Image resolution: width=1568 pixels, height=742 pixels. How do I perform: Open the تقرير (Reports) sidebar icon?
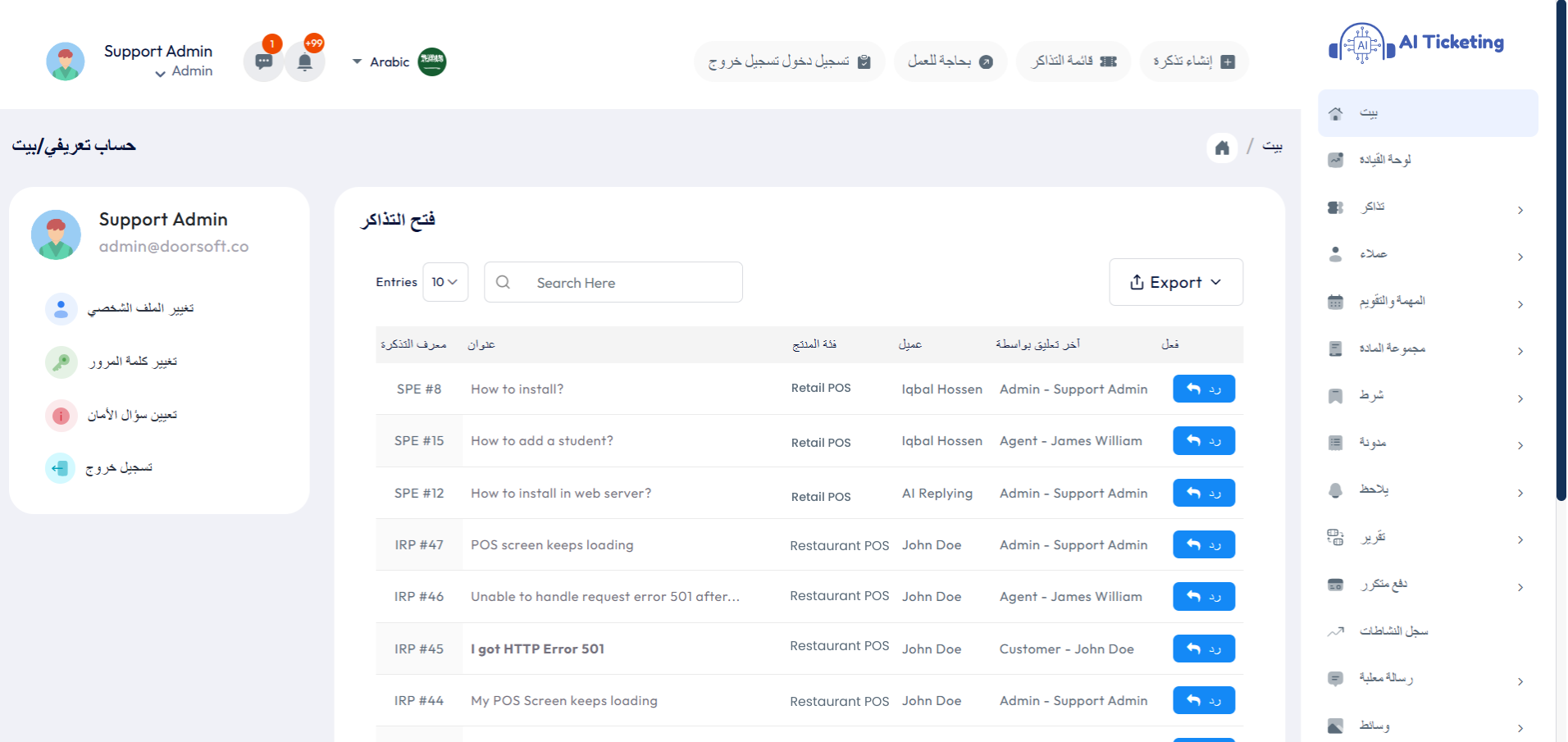pyautogui.click(x=1337, y=537)
